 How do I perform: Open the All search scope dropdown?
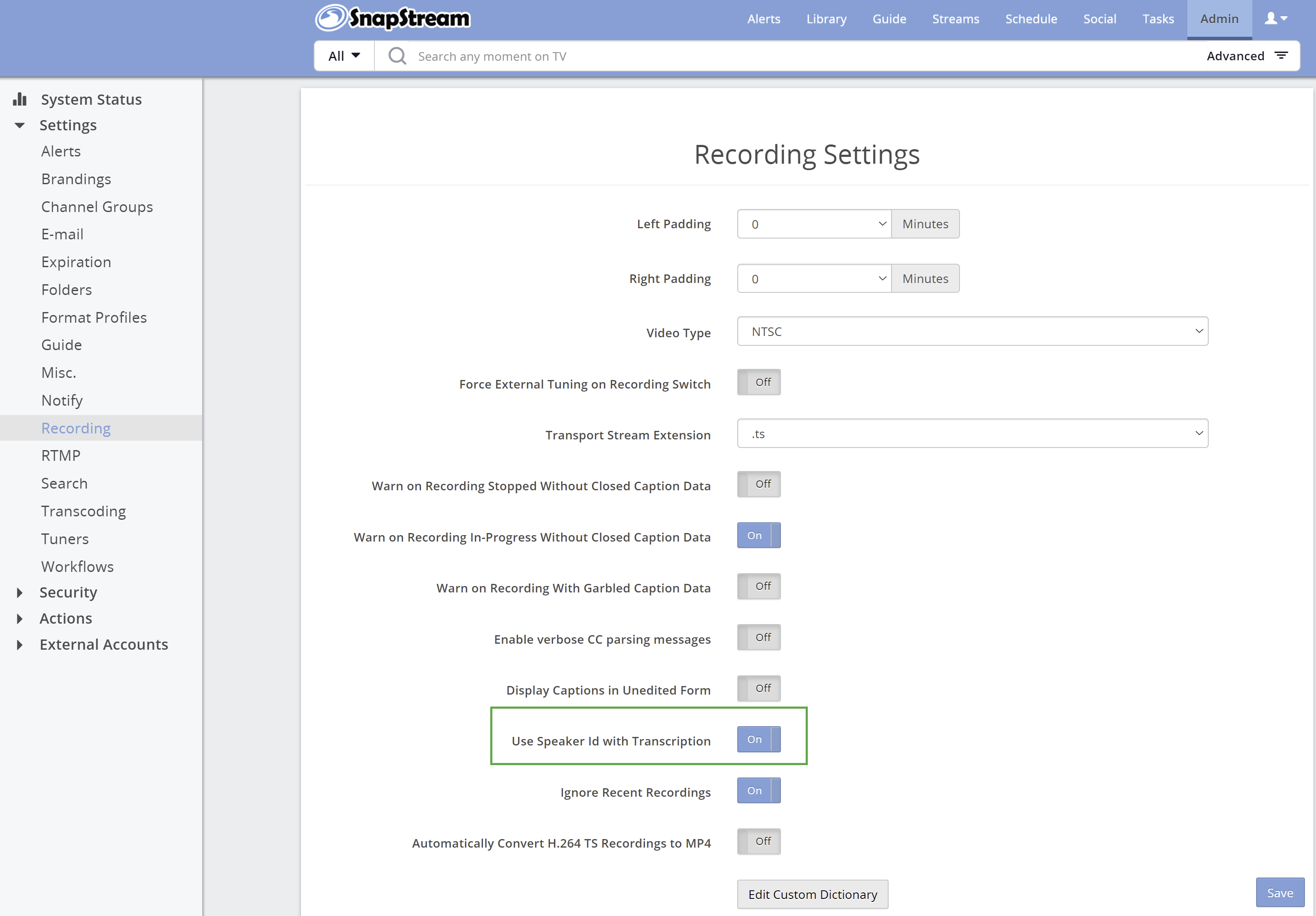coord(344,56)
